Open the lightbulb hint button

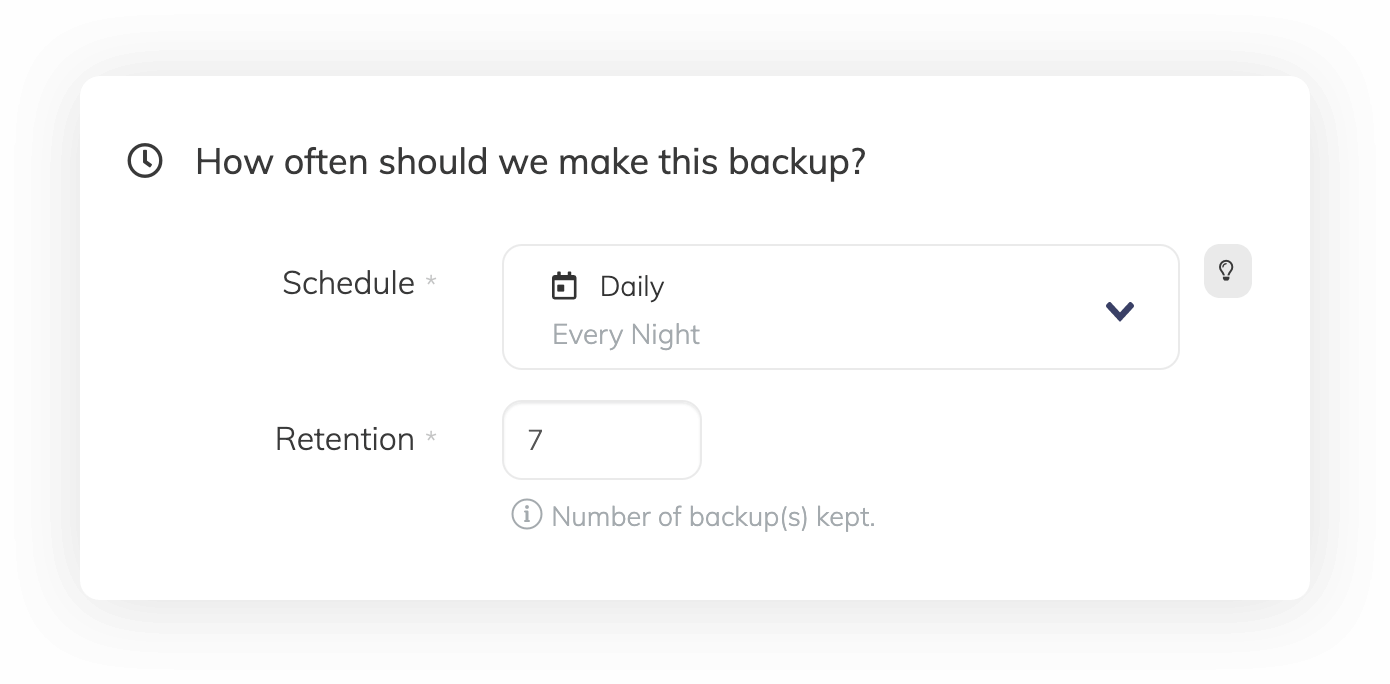pos(1227,271)
